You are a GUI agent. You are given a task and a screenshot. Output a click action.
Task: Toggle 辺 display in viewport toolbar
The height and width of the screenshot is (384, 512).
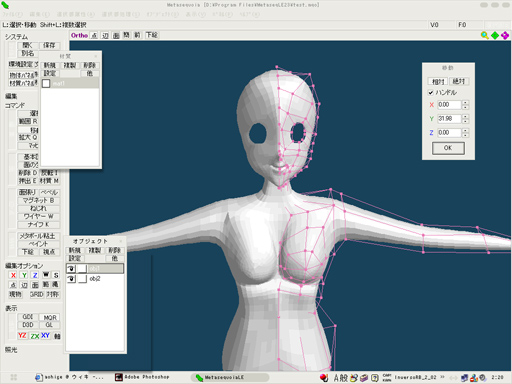click(x=105, y=35)
